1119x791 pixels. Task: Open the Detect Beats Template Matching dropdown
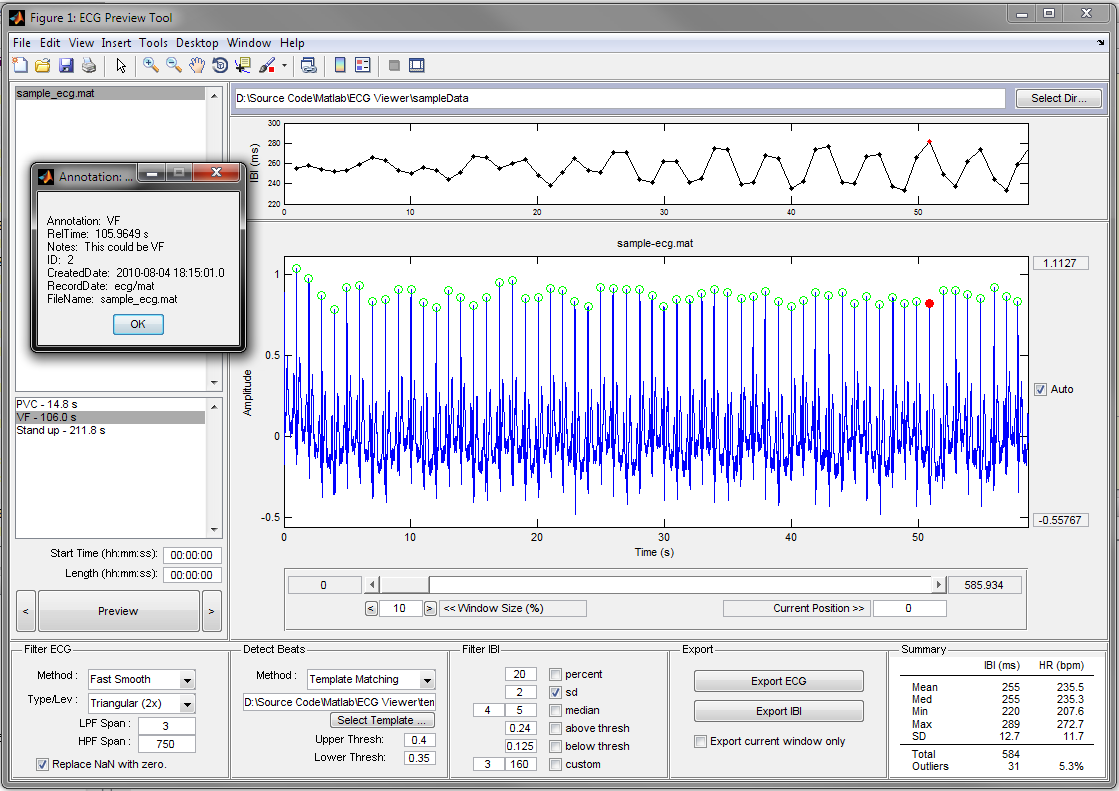click(x=371, y=679)
